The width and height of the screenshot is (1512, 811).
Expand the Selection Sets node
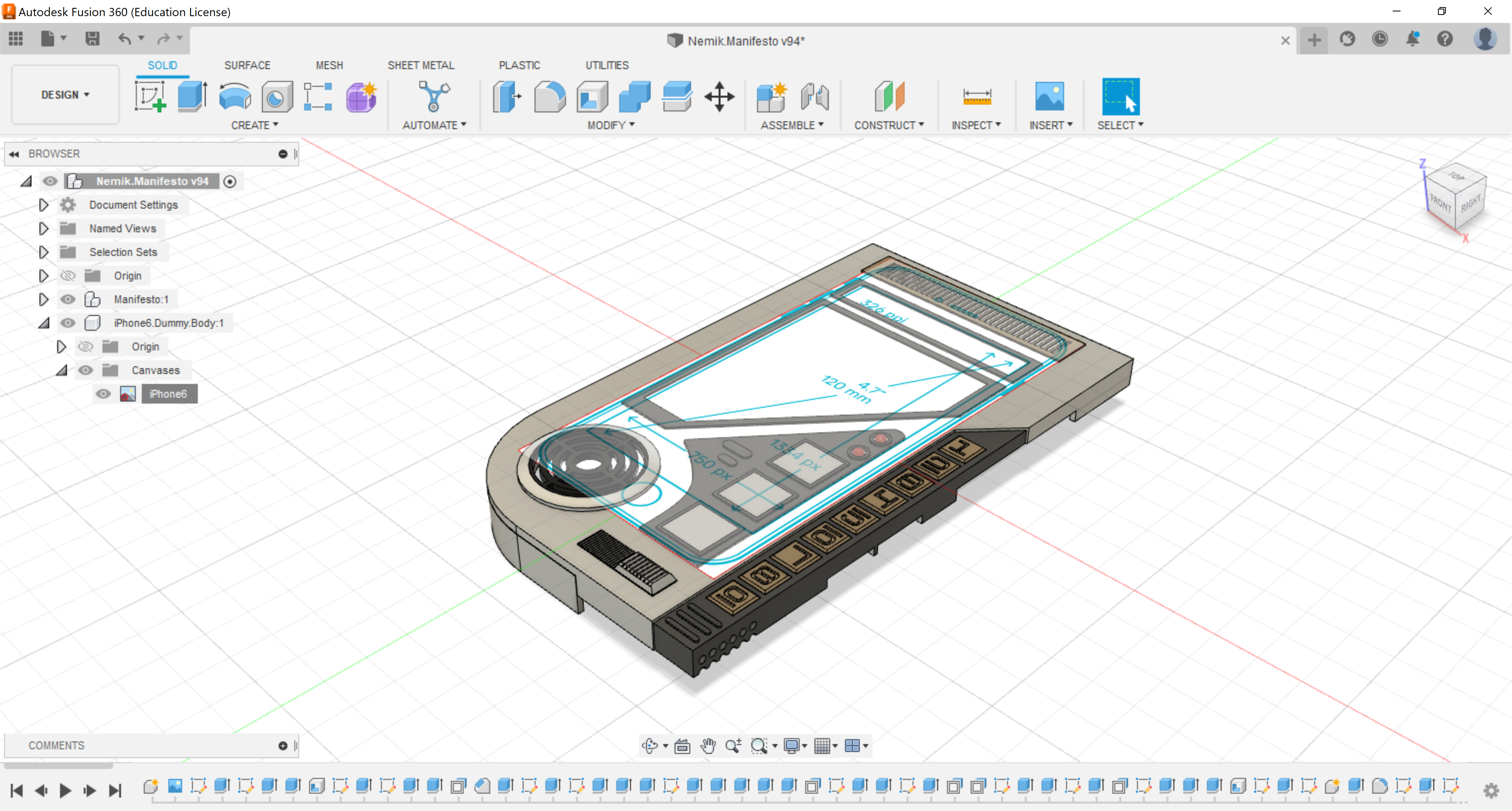[x=43, y=252]
